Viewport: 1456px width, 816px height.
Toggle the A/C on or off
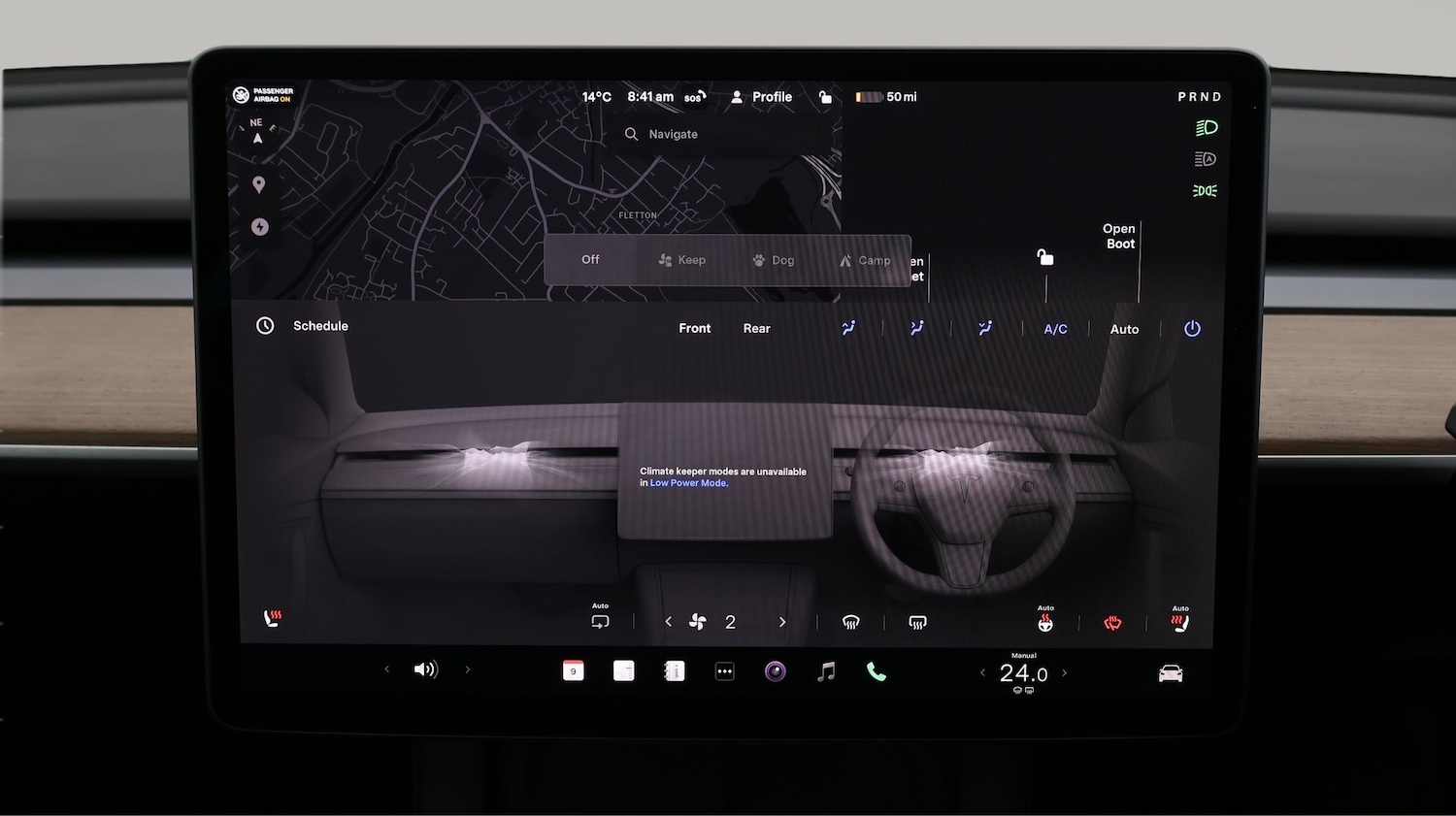(x=1055, y=329)
